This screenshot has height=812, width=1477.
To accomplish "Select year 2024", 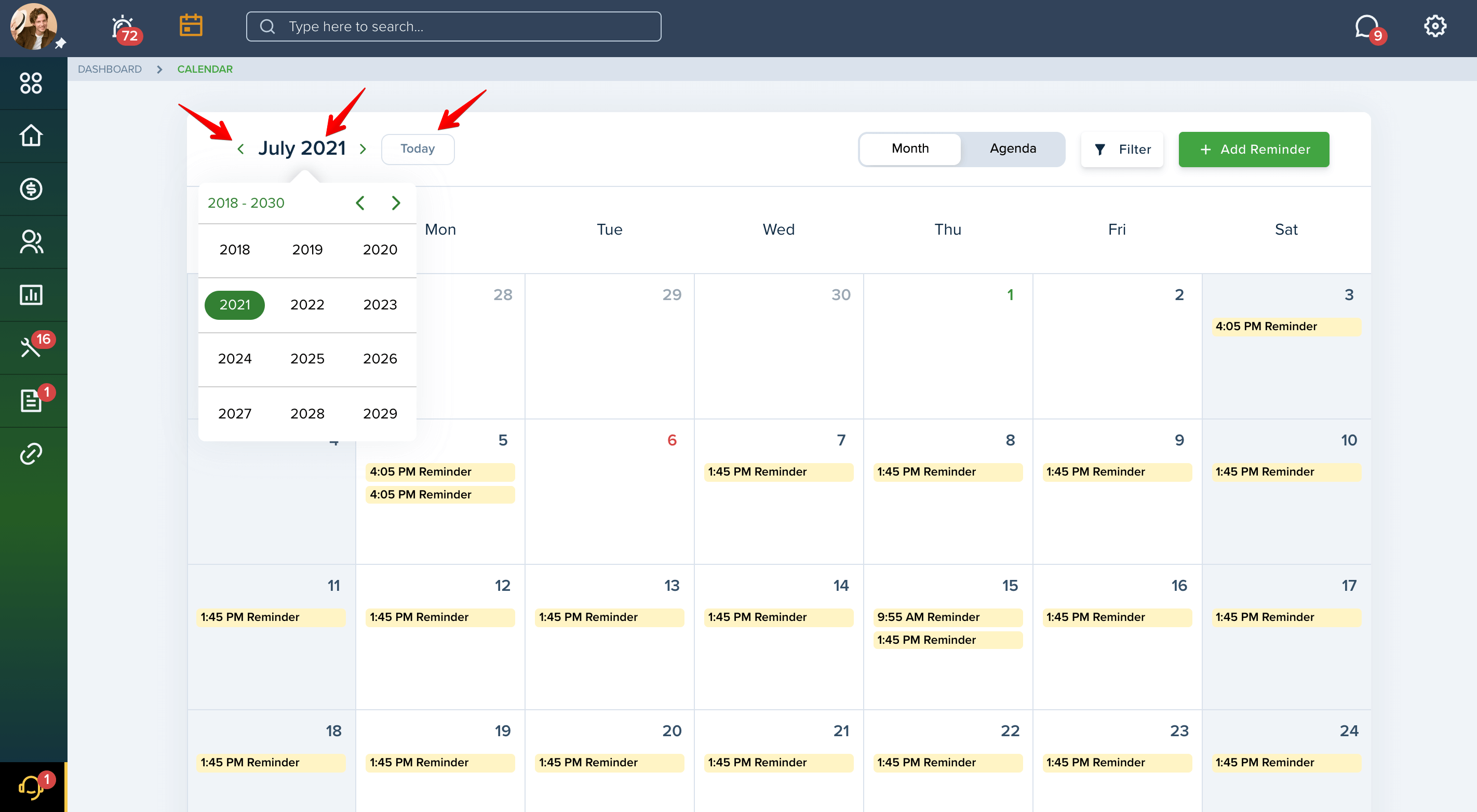I will (x=235, y=359).
